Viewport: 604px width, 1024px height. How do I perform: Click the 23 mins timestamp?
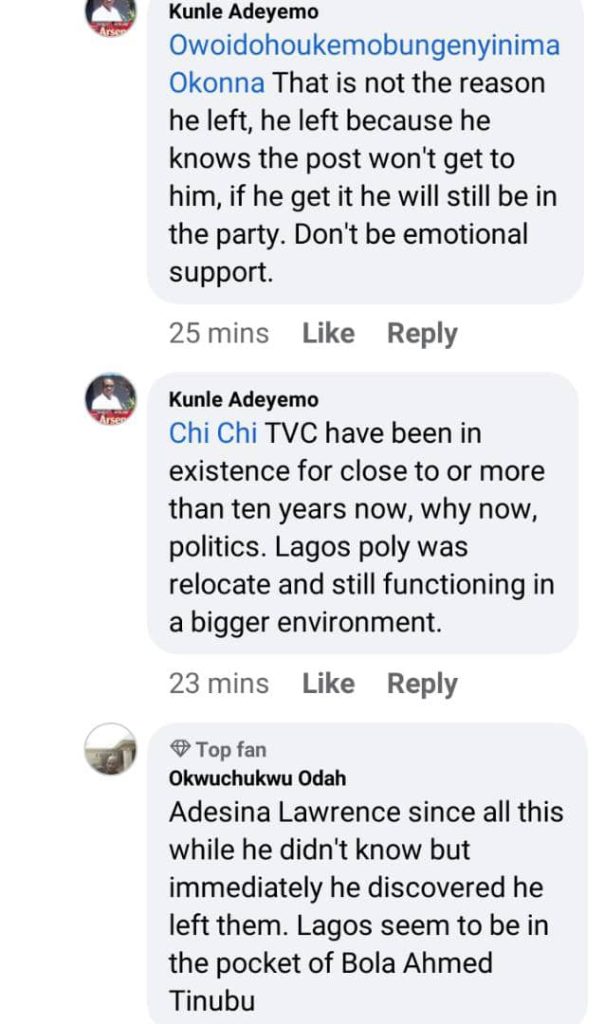(x=219, y=683)
